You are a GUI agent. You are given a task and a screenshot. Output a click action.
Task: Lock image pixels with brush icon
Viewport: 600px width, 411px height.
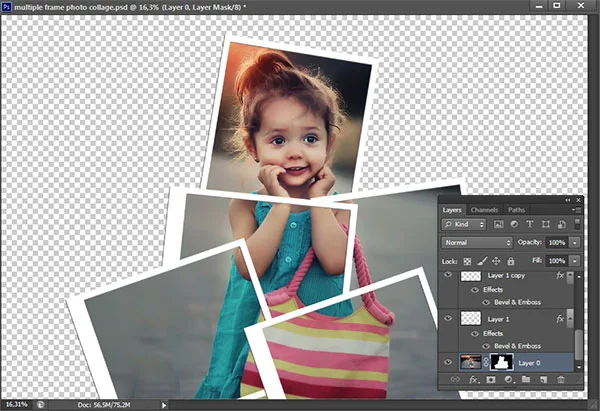point(482,261)
